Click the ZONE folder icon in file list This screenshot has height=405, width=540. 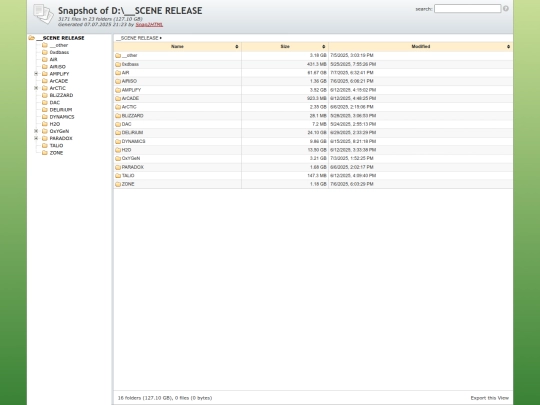(x=118, y=184)
